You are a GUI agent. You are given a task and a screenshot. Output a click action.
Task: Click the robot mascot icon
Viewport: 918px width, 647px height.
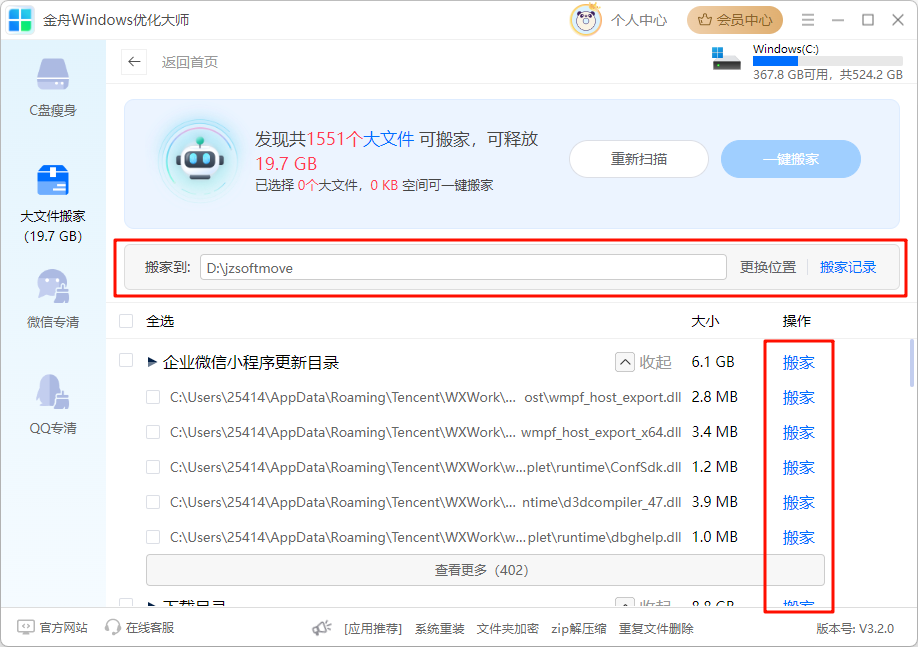[200, 159]
